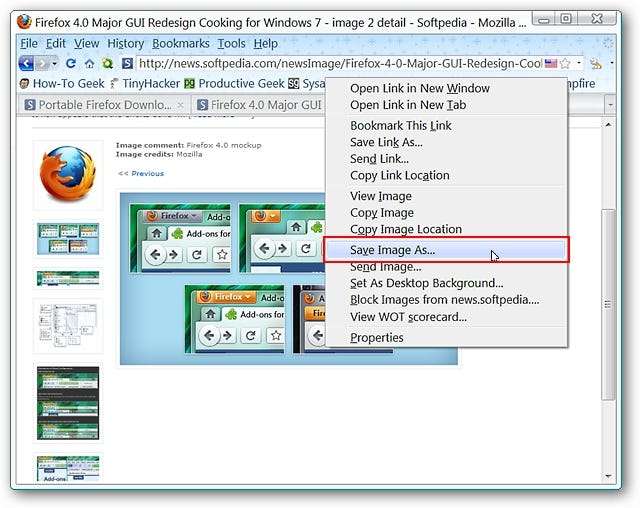Click the Firefox icon in the title bar
The width and height of the screenshot is (640, 508).
click(x=24, y=22)
